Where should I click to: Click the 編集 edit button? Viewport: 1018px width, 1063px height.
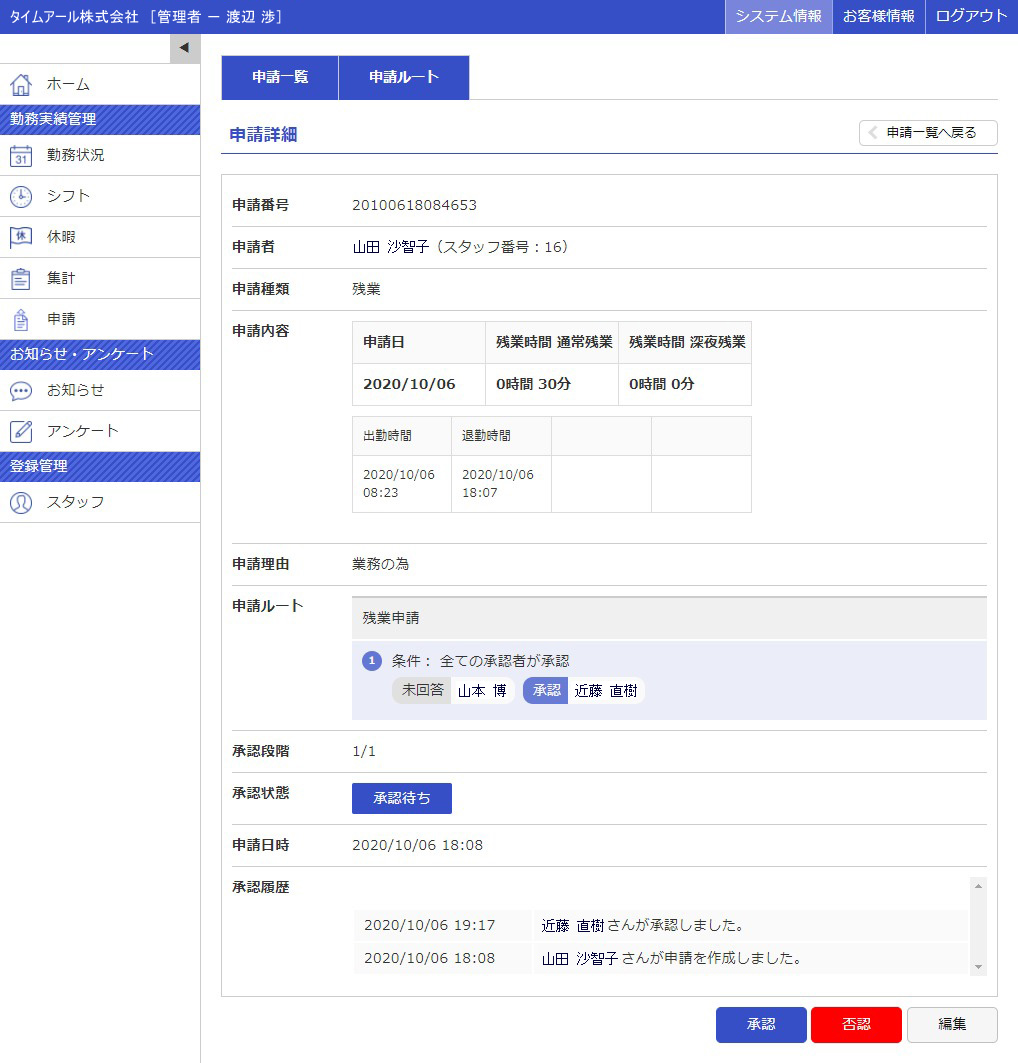tap(952, 1024)
